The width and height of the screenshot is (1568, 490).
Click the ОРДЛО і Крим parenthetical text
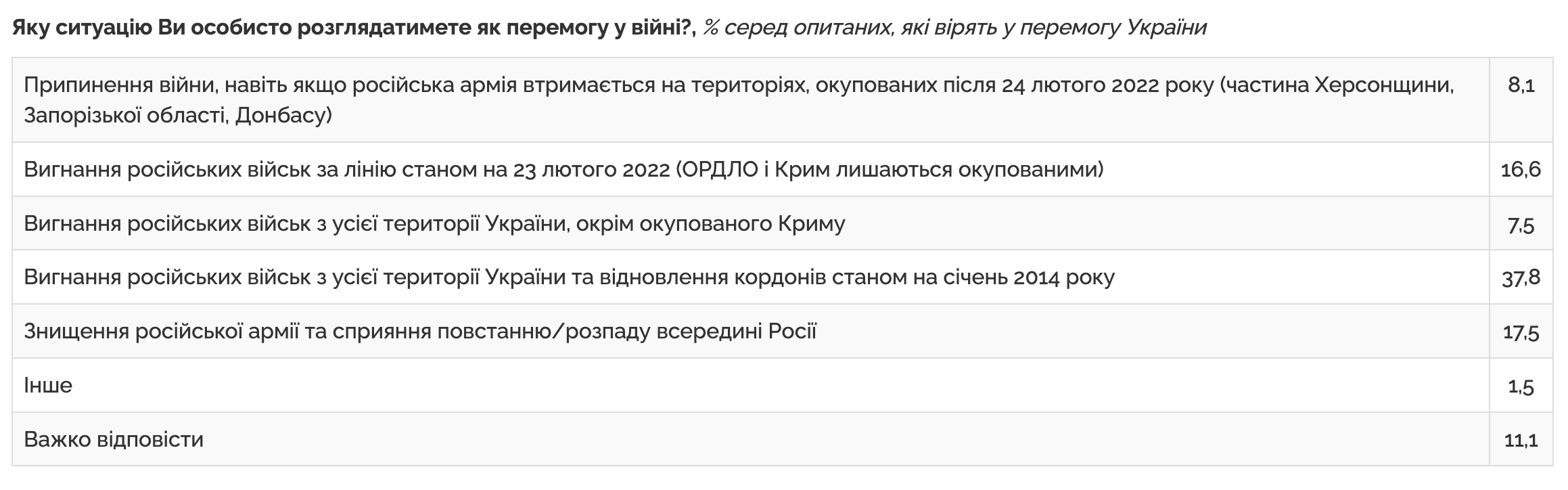[x=890, y=169]
